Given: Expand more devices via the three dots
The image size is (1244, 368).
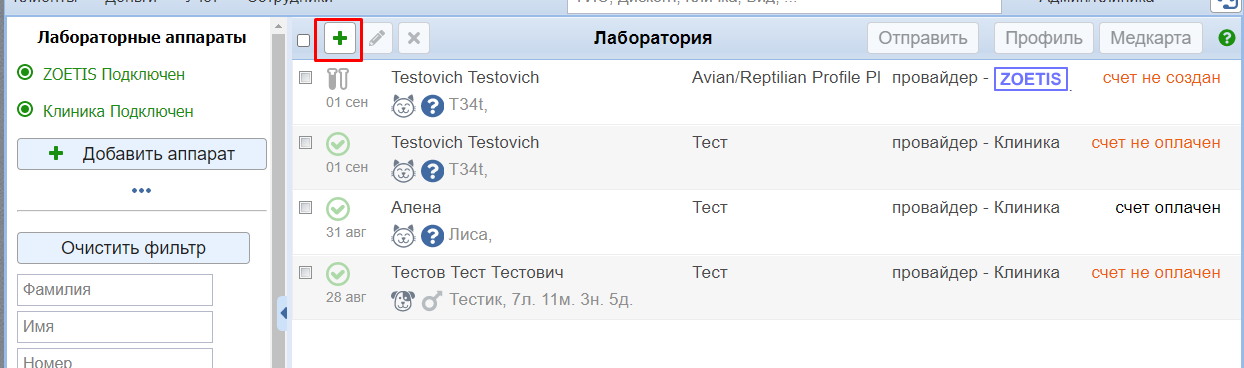Looking at the screenshot, I should (141, 190).
